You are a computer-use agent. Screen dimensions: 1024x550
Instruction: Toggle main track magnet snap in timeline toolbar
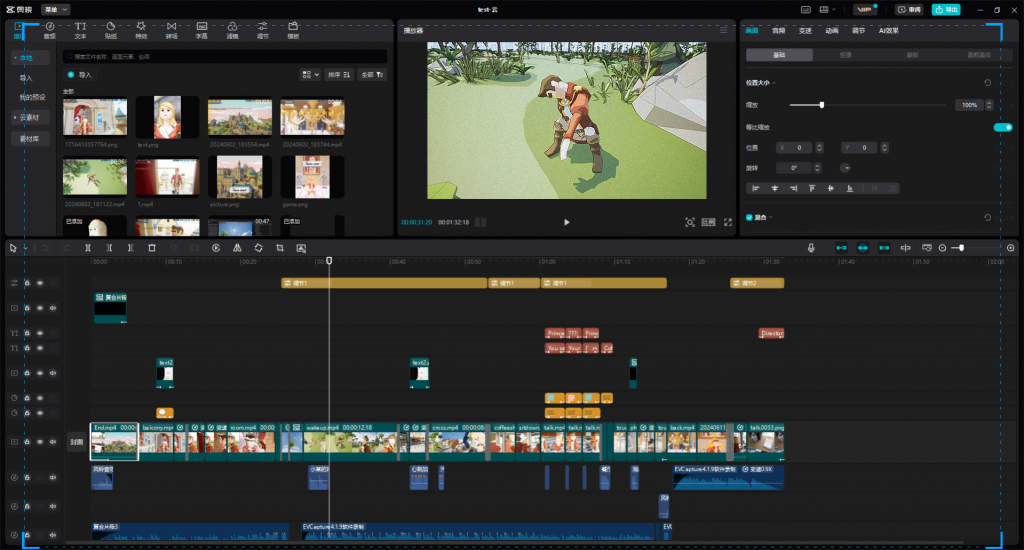841,248
